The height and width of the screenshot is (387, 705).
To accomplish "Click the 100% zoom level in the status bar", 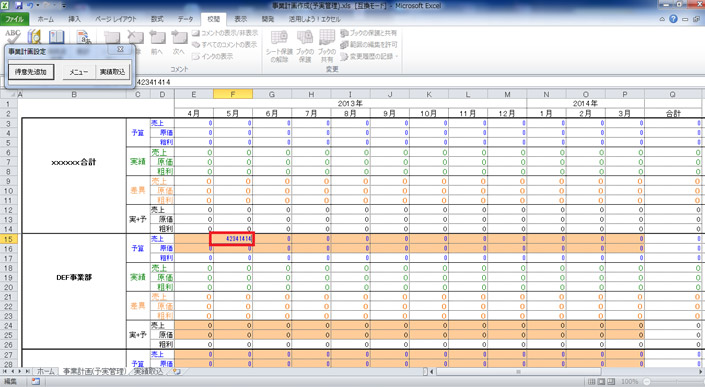I will tap(629, 382).
